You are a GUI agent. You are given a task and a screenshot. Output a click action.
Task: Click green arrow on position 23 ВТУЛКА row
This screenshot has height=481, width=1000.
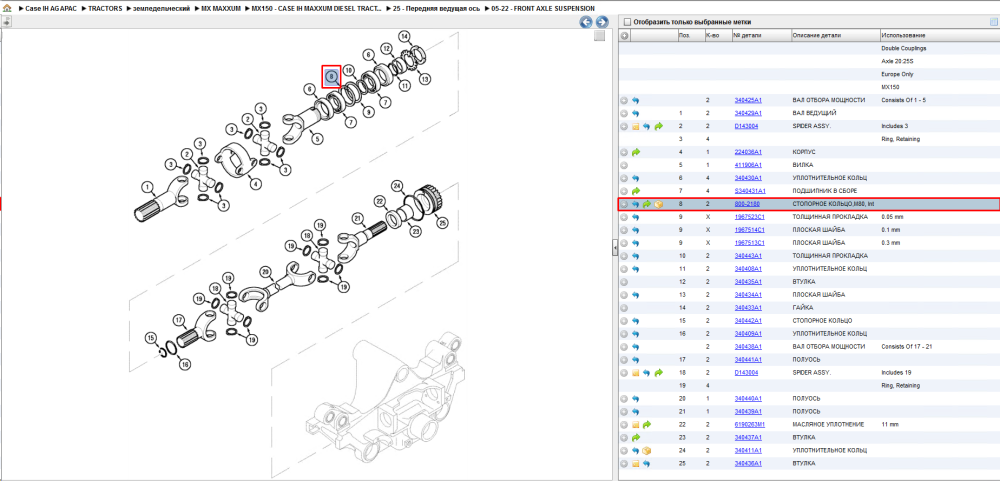click(x=636, y=437)
